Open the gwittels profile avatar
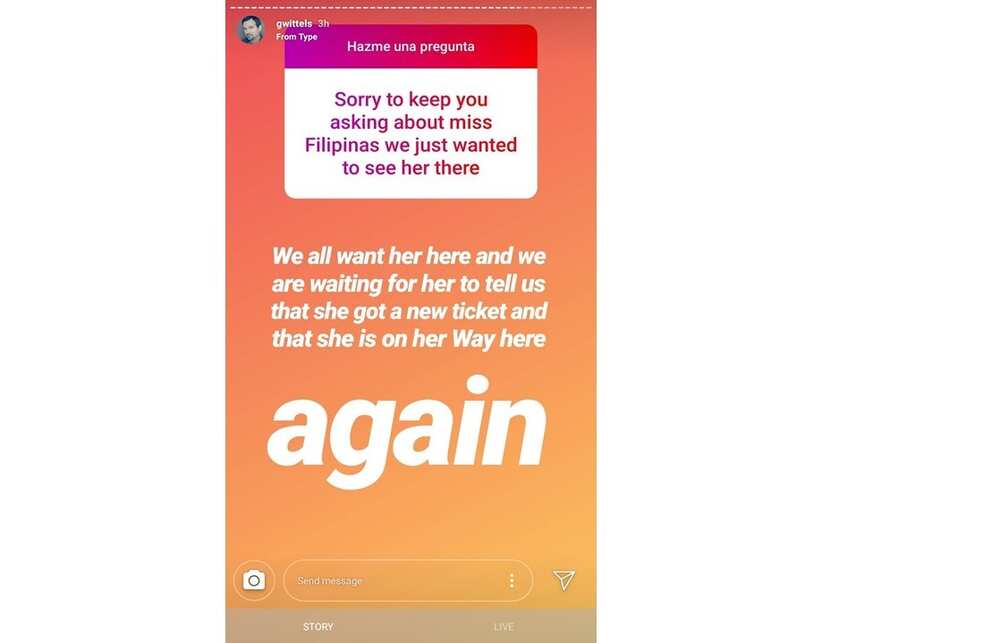Screen dimensions: 1000x643 click(251, 30)
